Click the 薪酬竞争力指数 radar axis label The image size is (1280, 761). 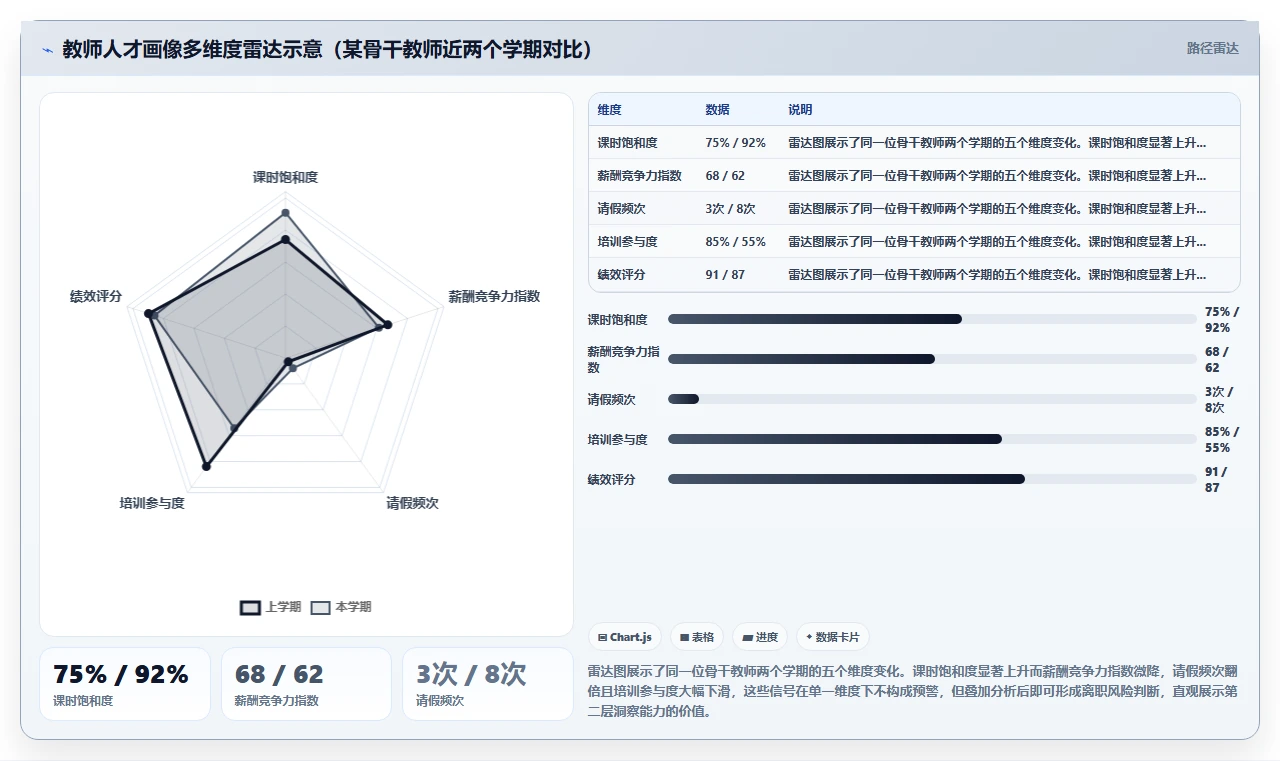coord(494,296)
